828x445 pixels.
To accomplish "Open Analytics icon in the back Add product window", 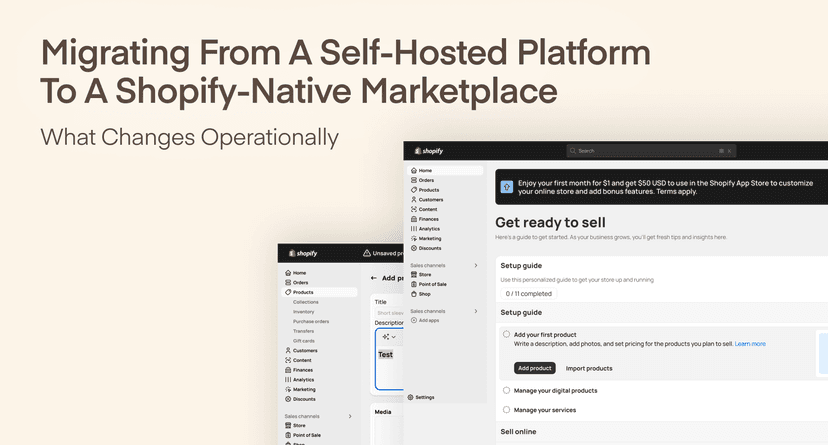I will [x=288, y=380].
